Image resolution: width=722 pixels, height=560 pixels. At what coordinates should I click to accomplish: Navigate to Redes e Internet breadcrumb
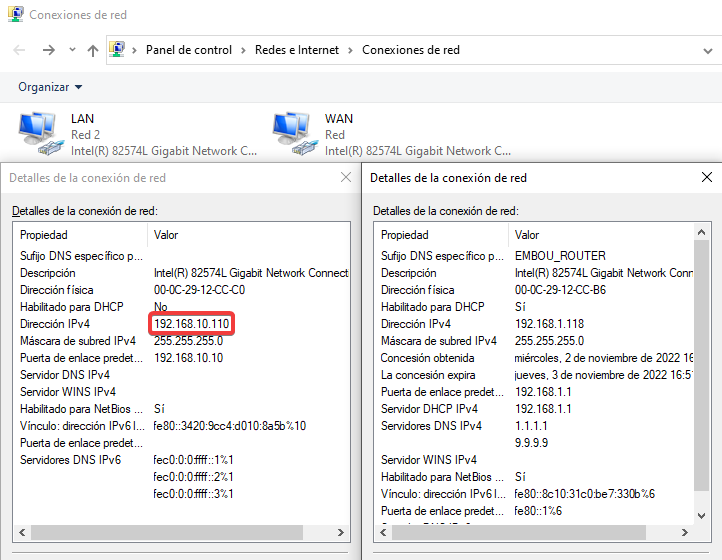(x=297, y=50)
